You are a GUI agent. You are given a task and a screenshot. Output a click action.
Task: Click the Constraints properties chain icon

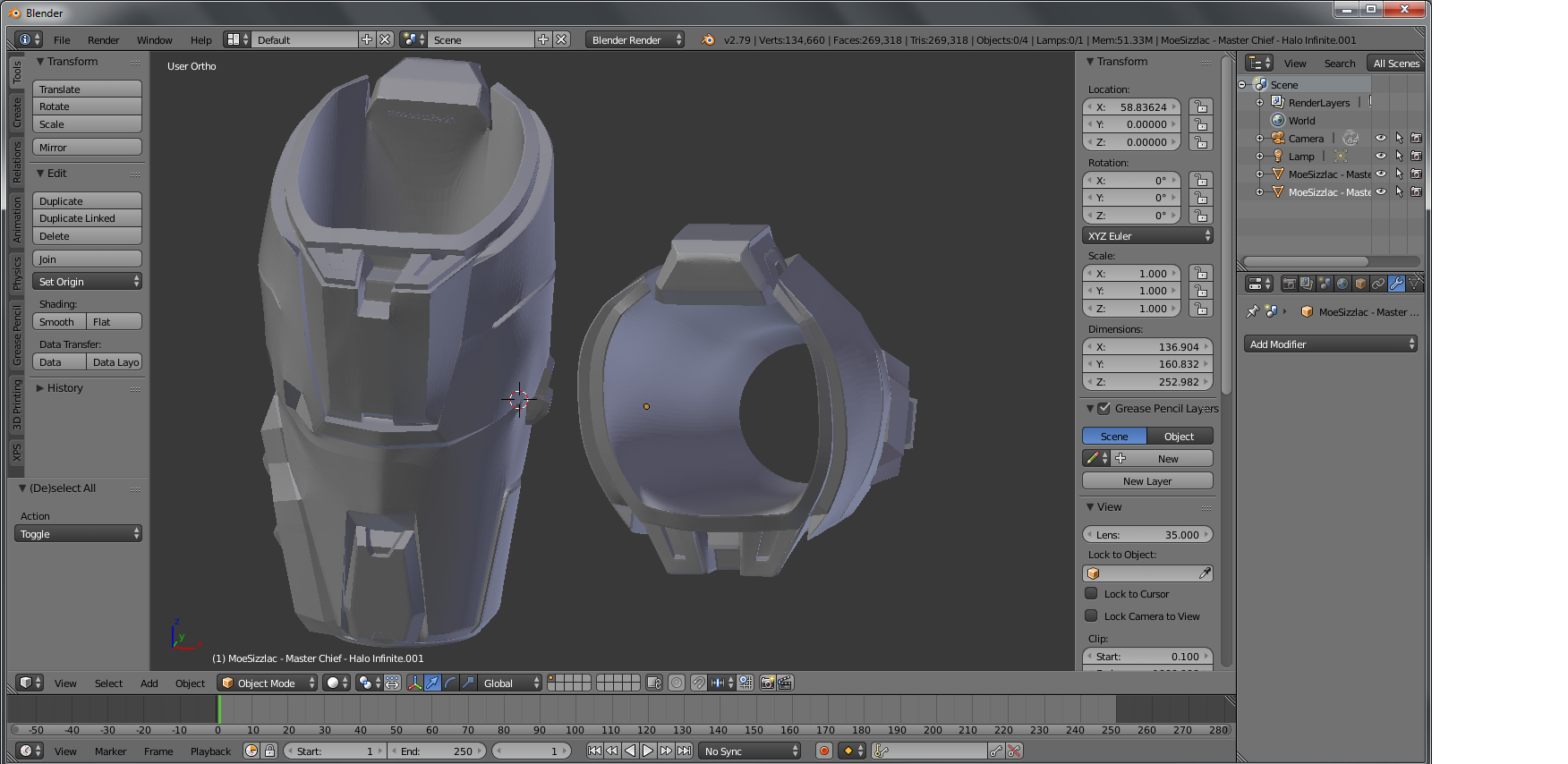pyautogui.click(x=1378, y=284)
